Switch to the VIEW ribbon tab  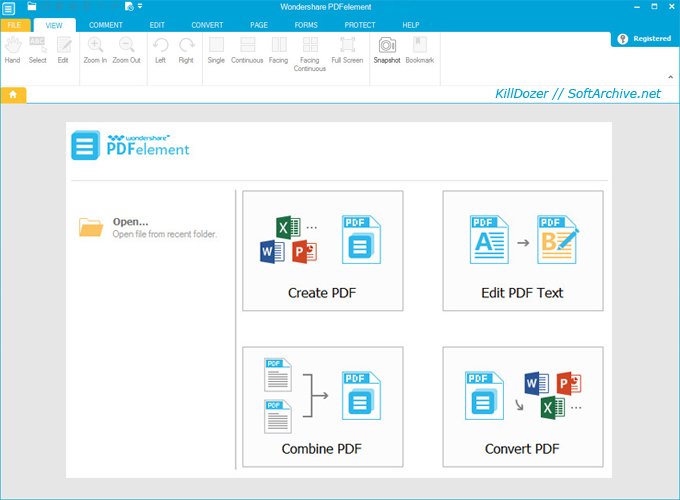tap(54, 25)
